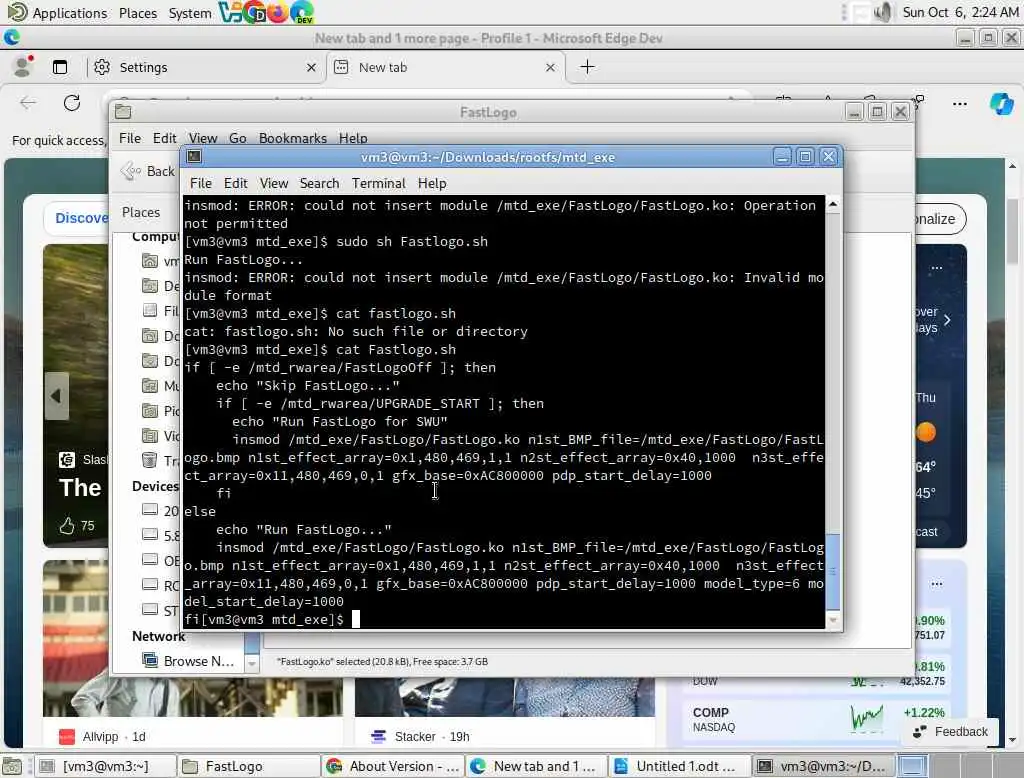Close the Settings tab in Edge

(x=312, y=67)
